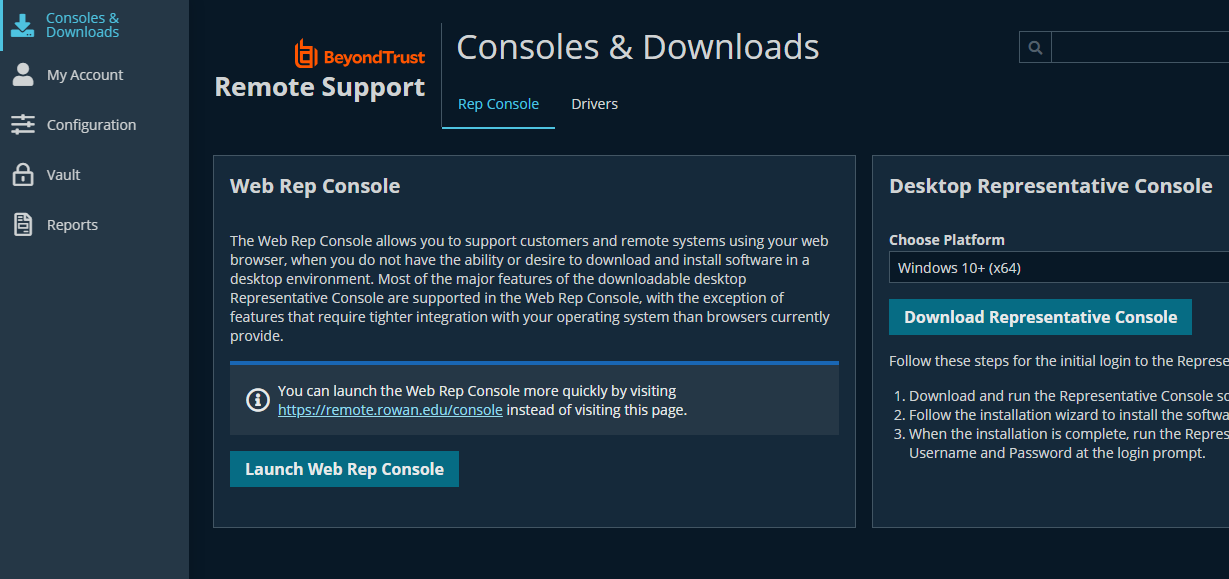
Task: Click the Vault padlock icon
Action: pyautogui.click(x=22, y=175)
